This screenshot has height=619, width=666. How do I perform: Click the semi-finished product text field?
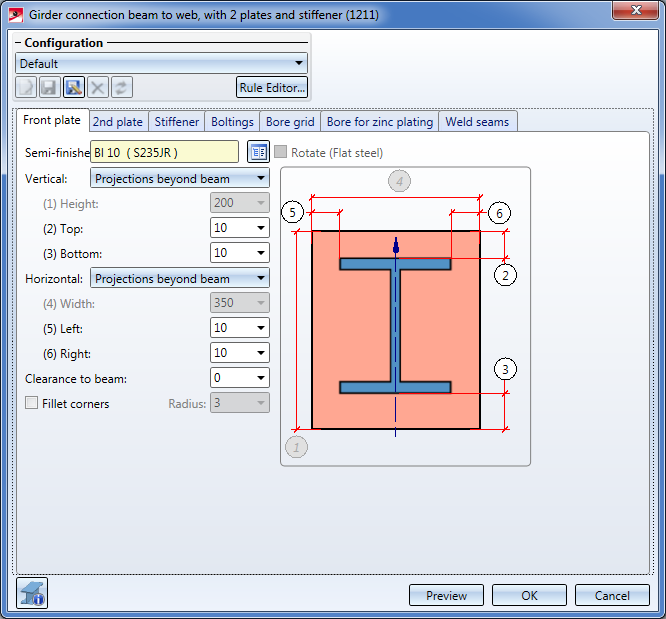(164, 152)
